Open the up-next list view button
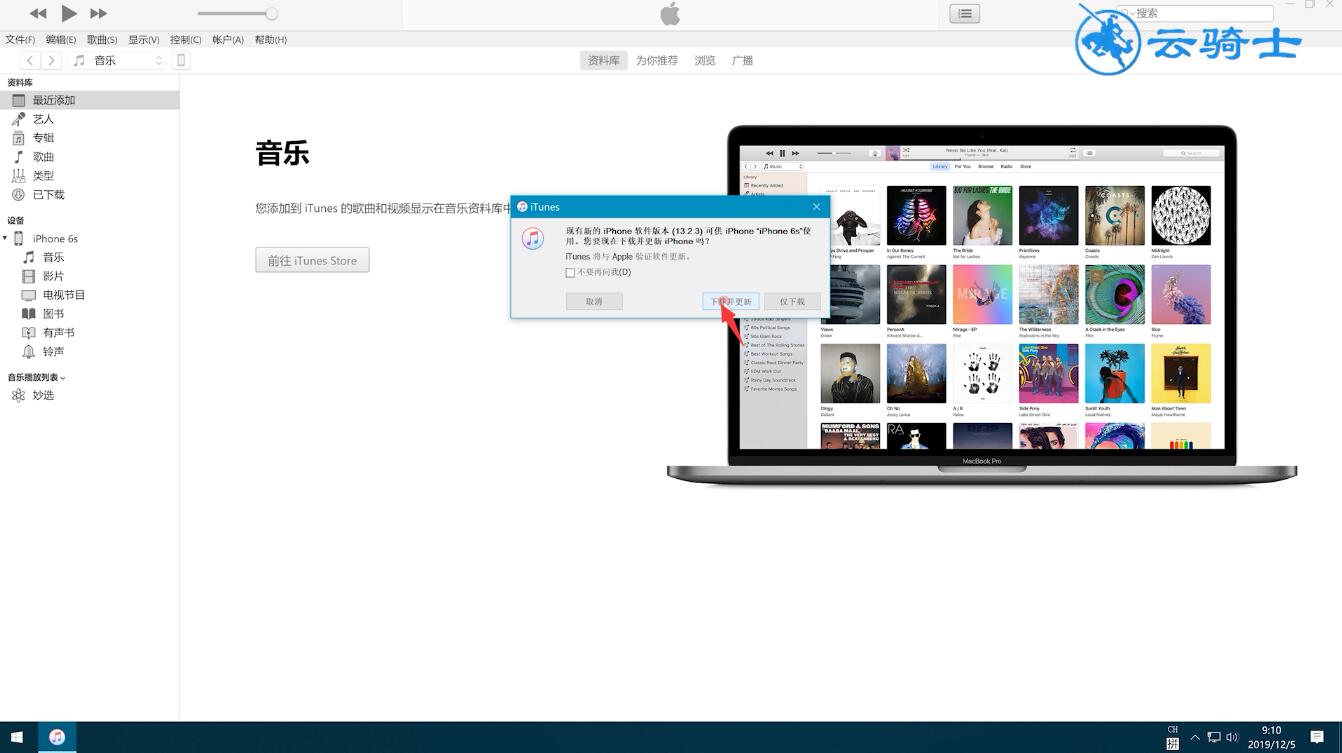Screen dimensions: 1342x753 tap(965, 14)
